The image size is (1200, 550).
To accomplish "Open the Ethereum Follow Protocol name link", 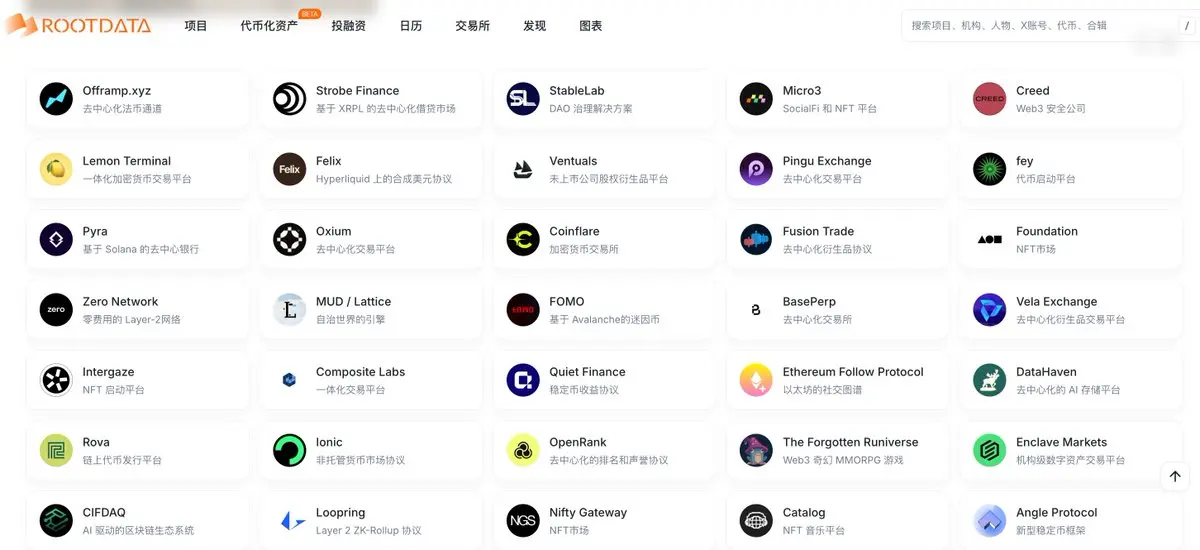I will (x=853, y=372).
